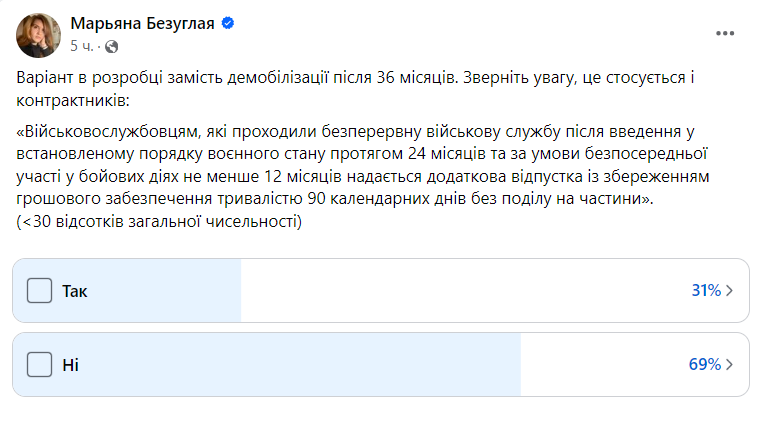The width and height of the screenshot is (757, 431).
Task: Expand voters via chevron beside 31%
Action: coord(729,291)
